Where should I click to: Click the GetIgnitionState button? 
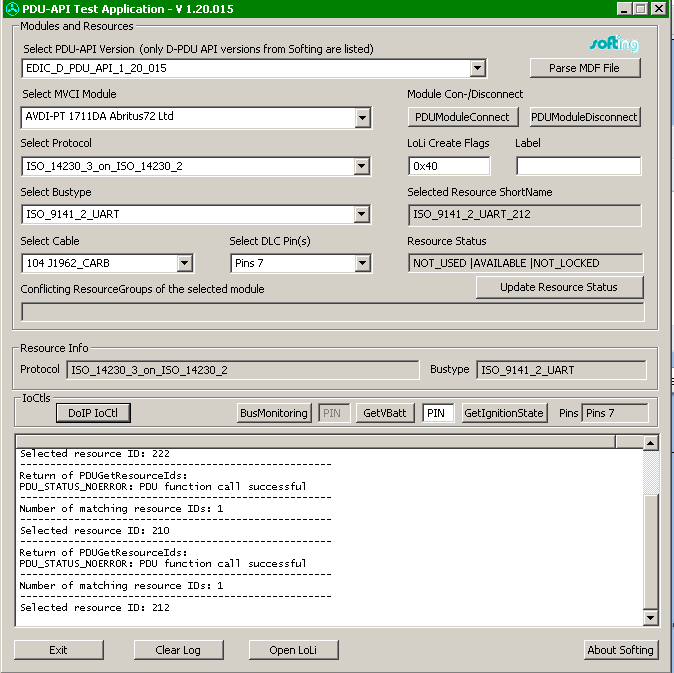pyautogui.click(x=503, y=413)
